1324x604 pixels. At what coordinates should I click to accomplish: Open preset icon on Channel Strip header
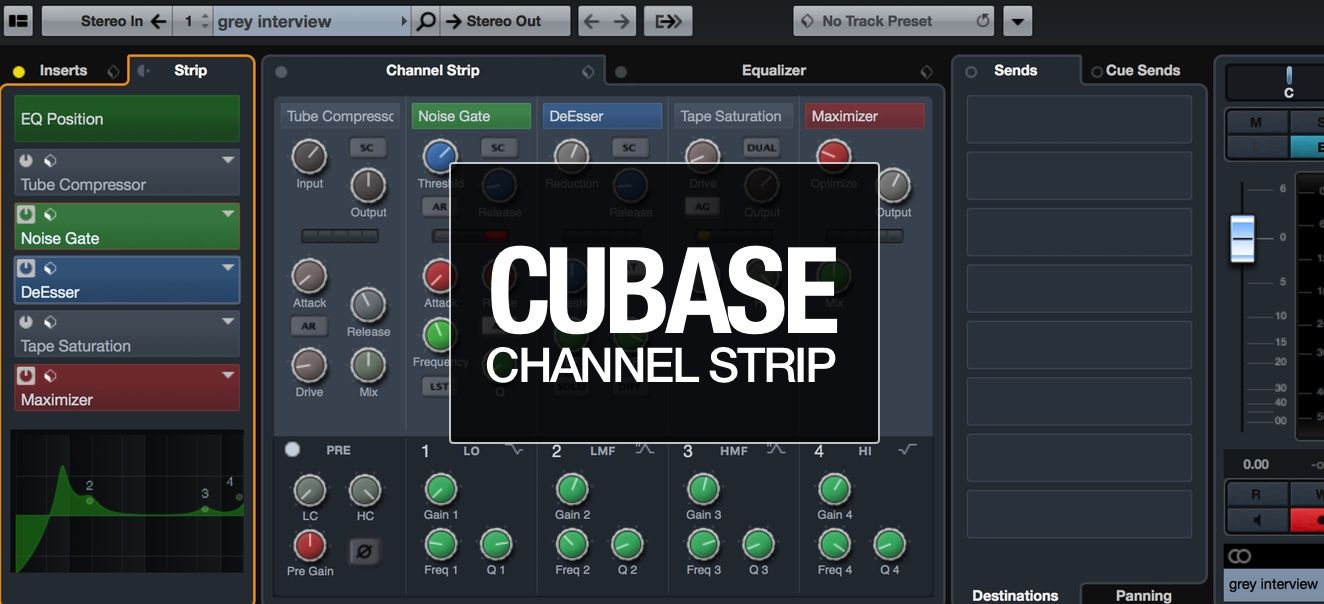point(589,71)
